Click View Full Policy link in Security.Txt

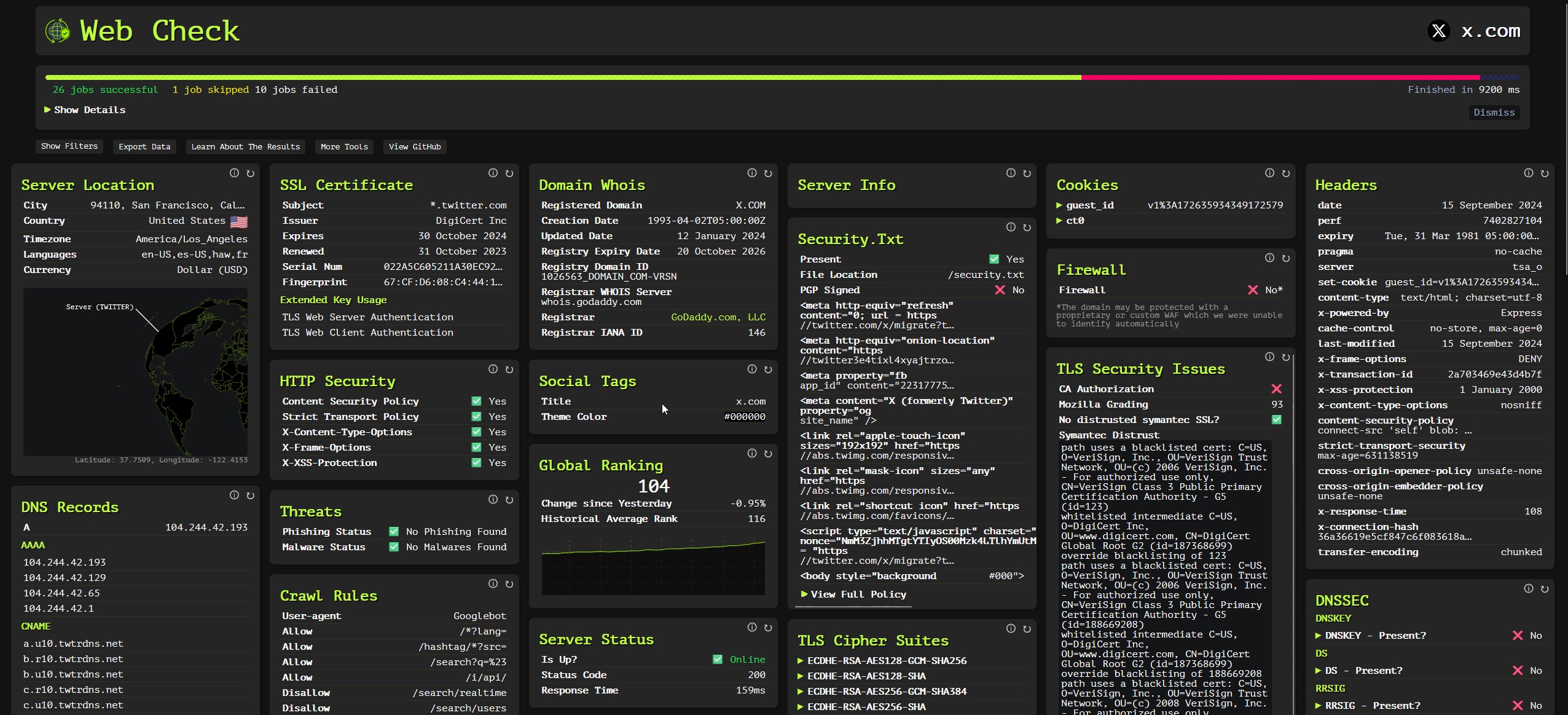coord(856,593)
